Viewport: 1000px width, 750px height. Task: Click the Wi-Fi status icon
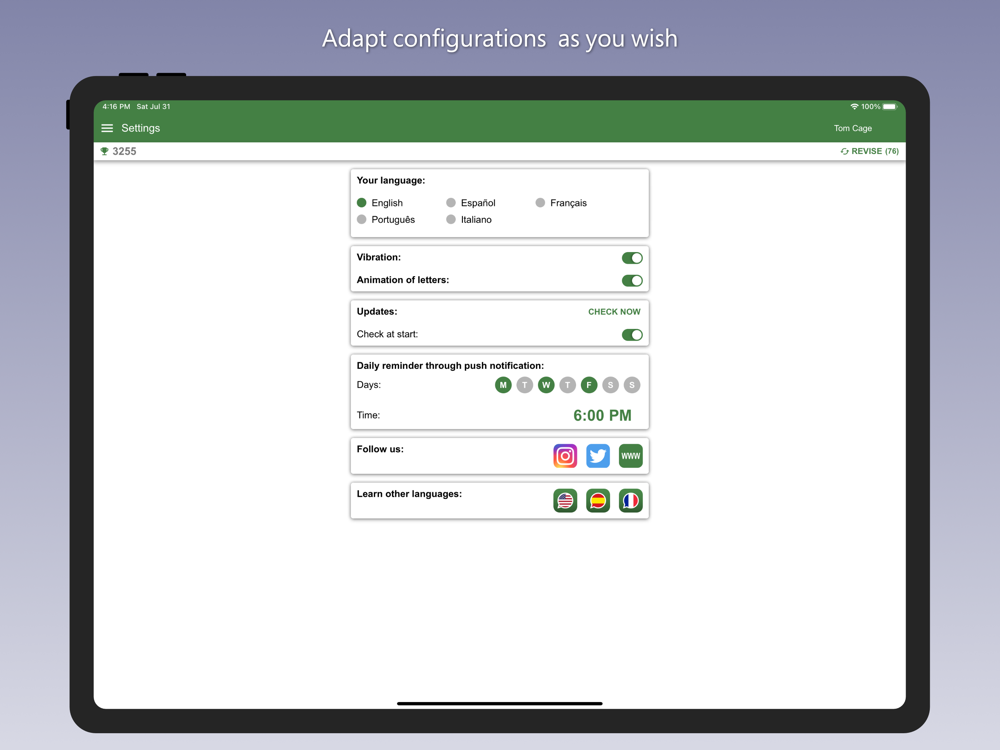[x=854, y=107]
